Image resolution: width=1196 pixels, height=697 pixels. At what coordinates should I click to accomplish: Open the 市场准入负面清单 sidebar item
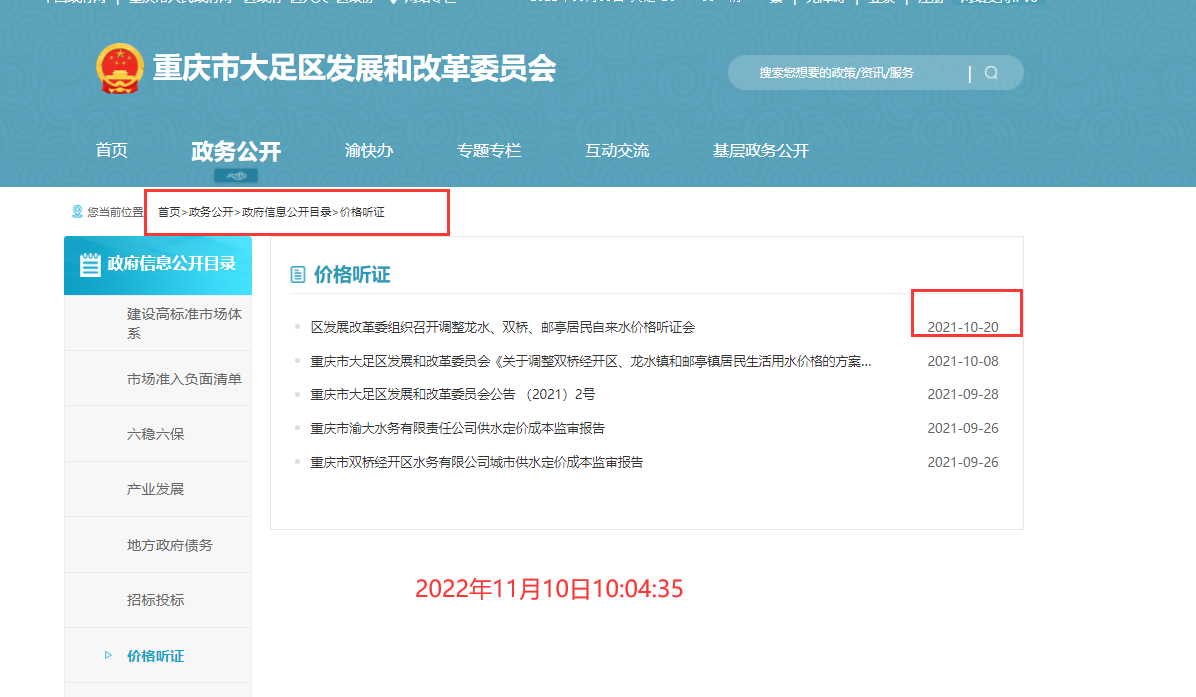(x=158, y=379)
